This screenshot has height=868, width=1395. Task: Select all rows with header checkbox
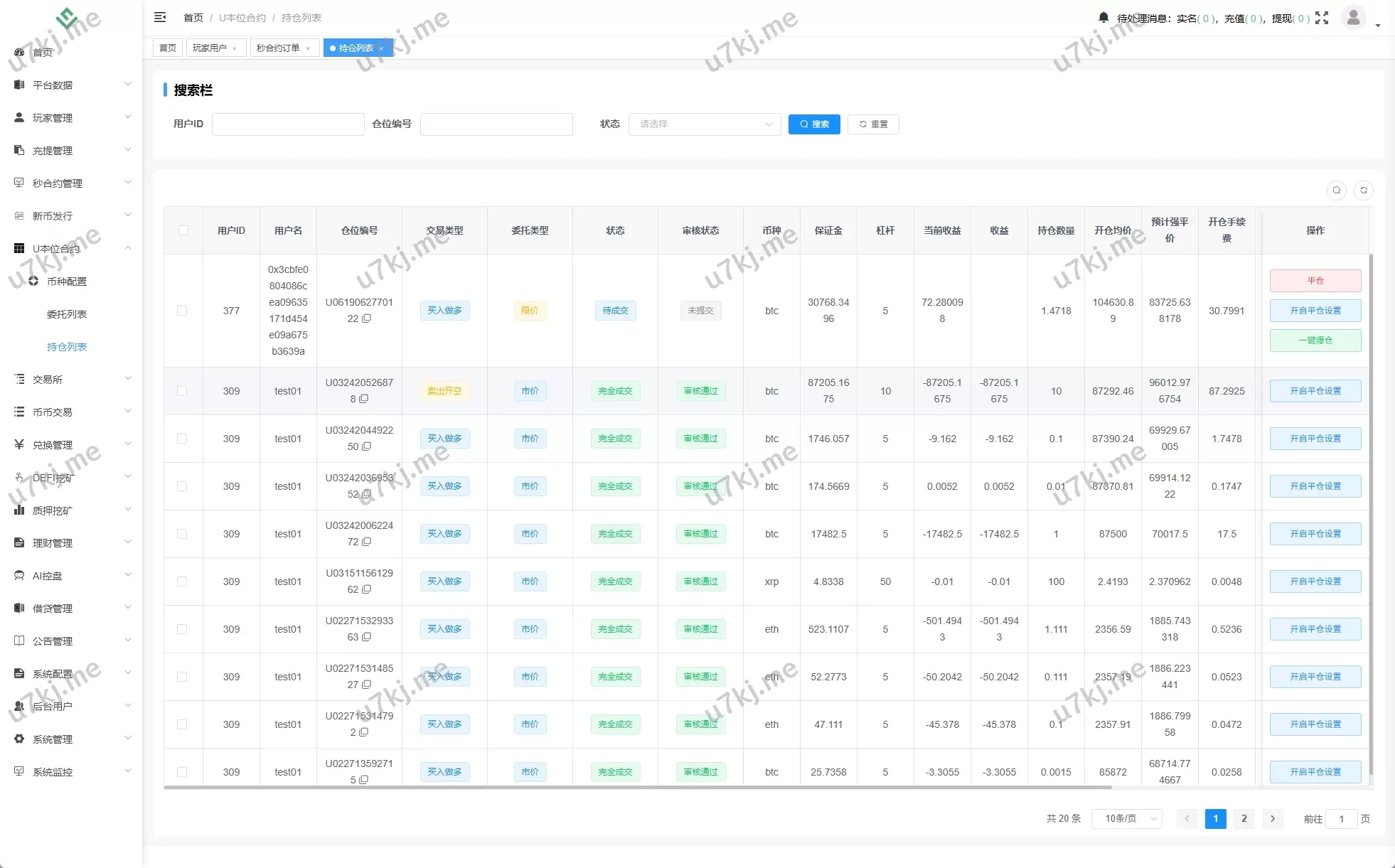[183, 230]
